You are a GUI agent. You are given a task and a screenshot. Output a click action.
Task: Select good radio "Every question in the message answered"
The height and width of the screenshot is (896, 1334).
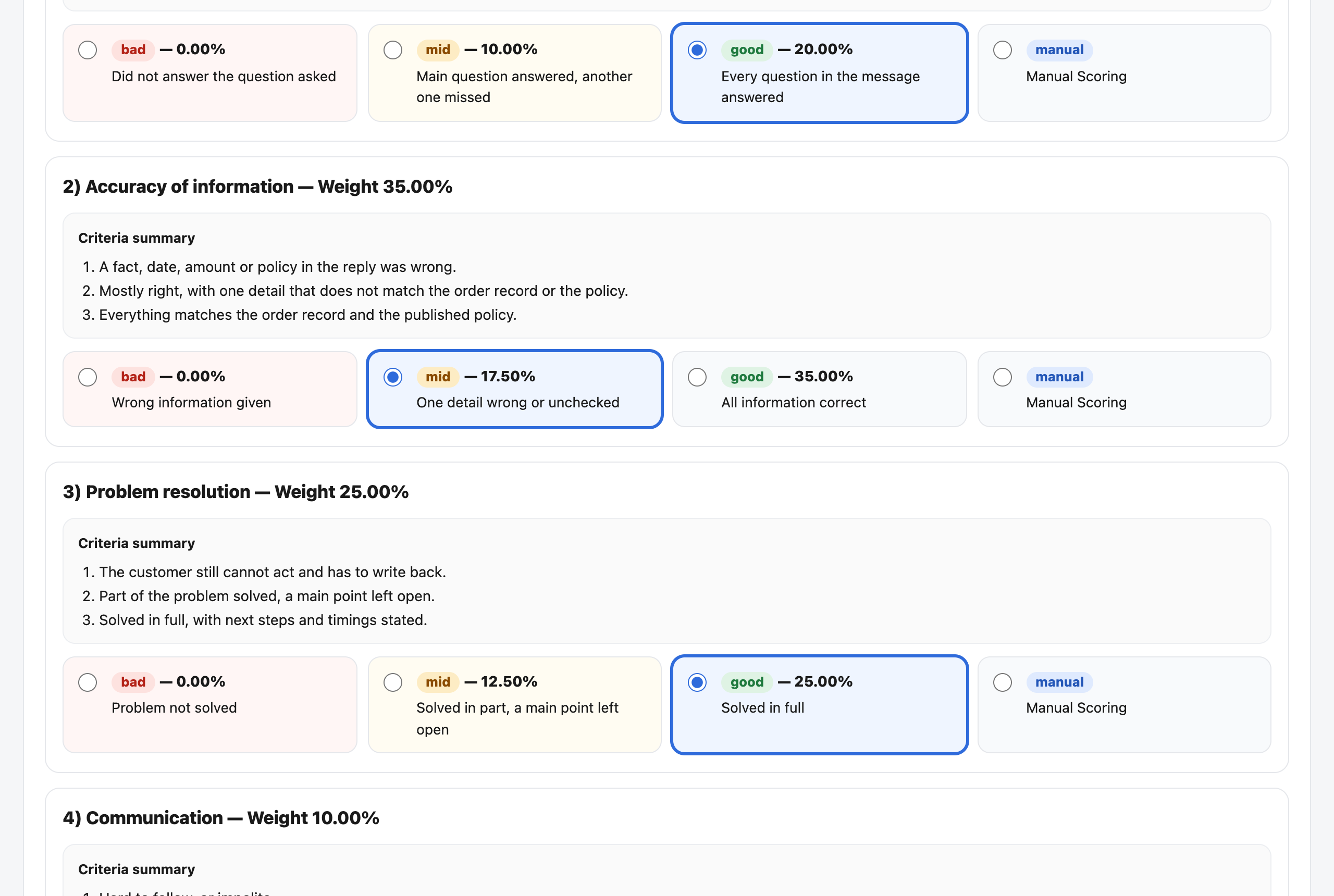coord(697,49)
